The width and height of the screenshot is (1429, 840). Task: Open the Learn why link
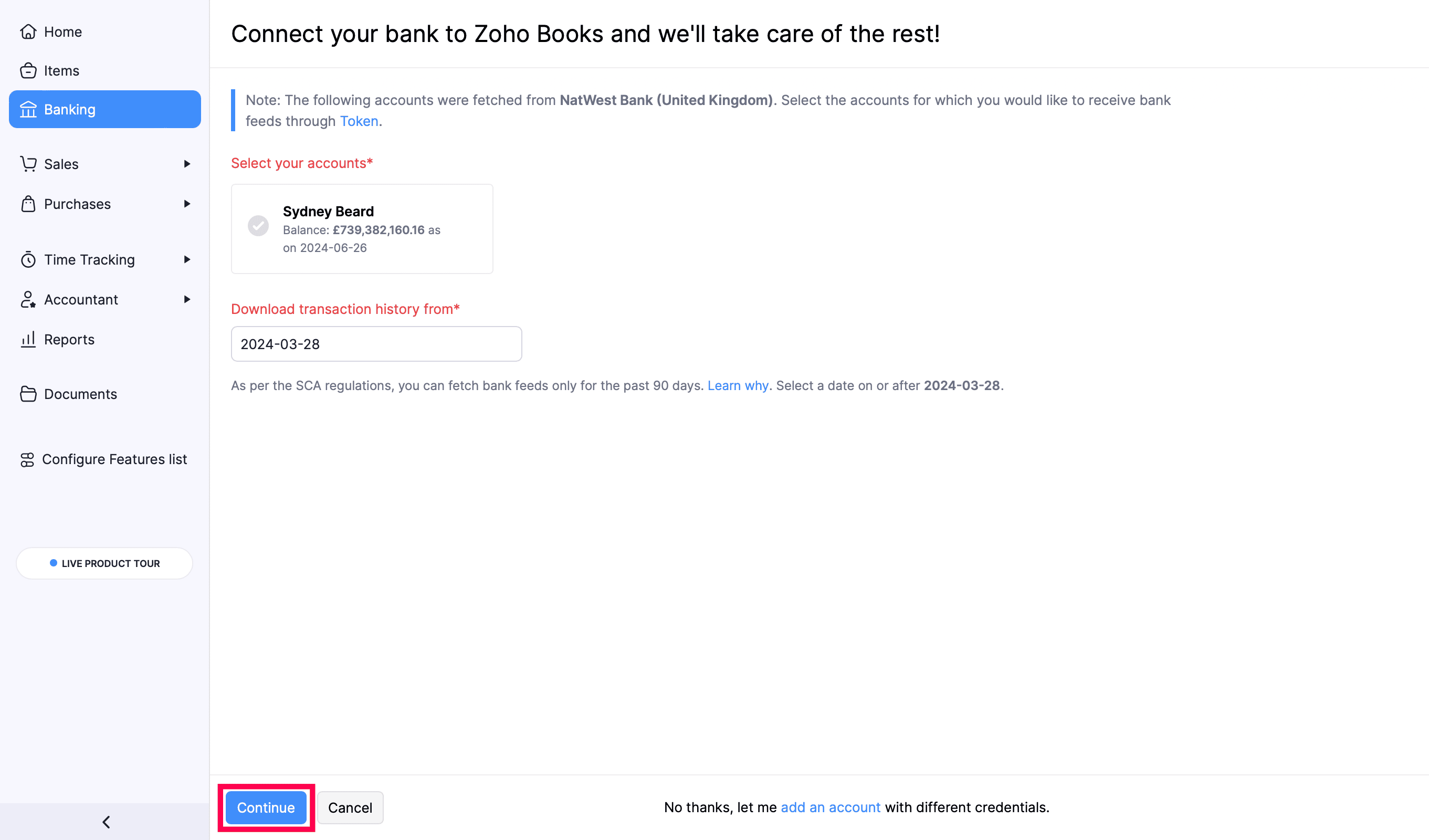(x=738, y=385)
